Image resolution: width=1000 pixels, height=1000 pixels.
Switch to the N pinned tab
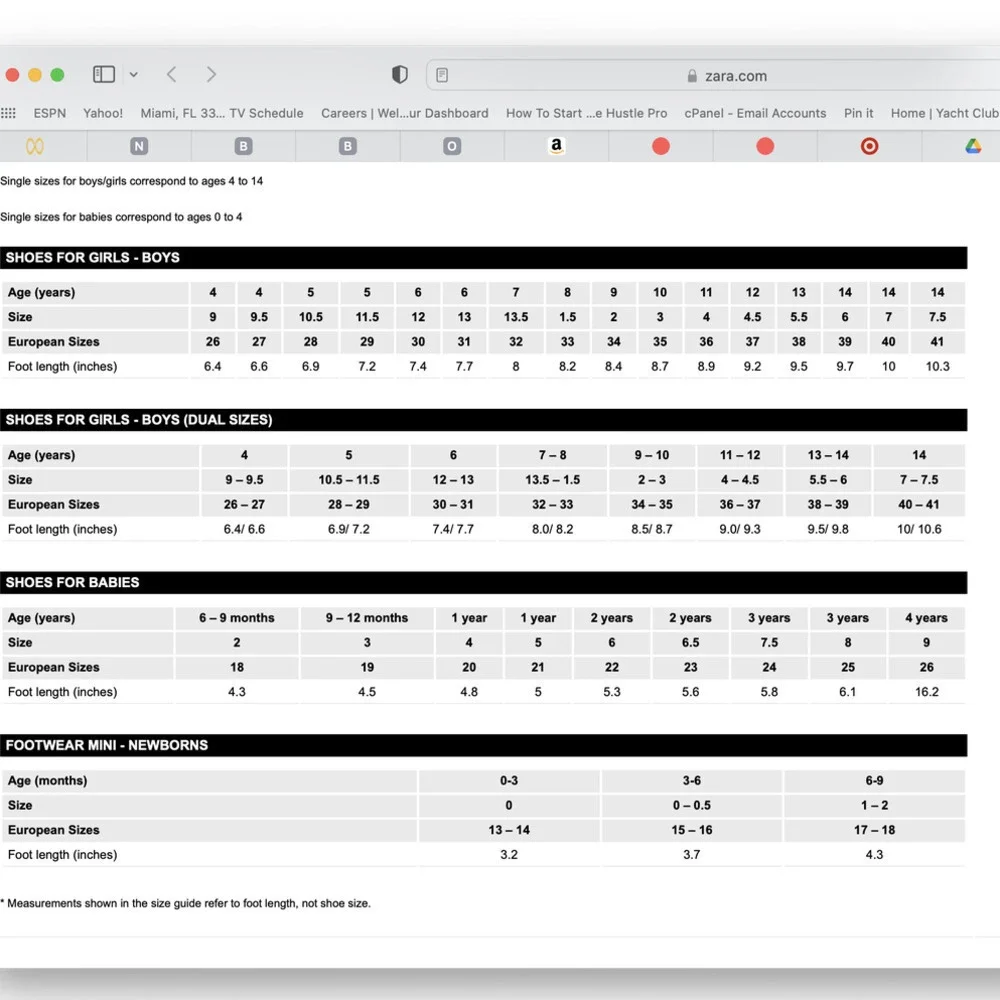tap(139, 147)
